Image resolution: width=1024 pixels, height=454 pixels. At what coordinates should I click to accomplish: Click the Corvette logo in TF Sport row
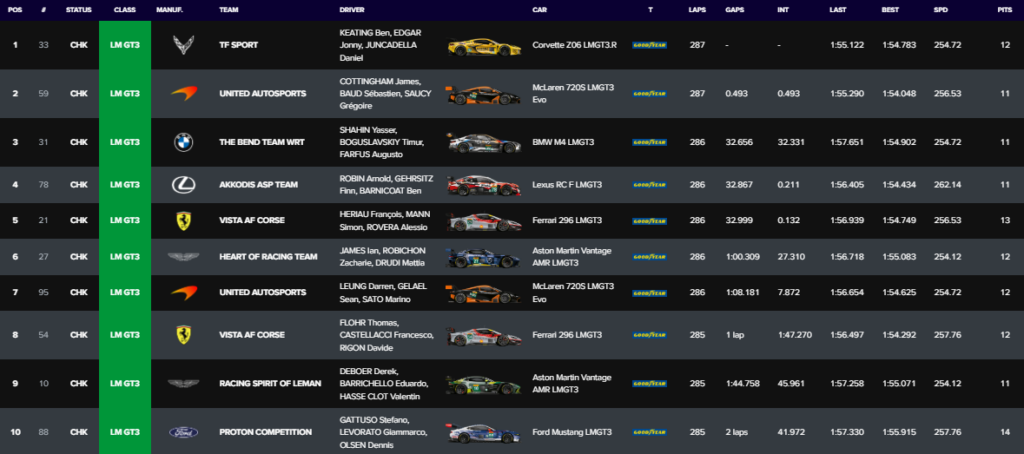point(183,45)
